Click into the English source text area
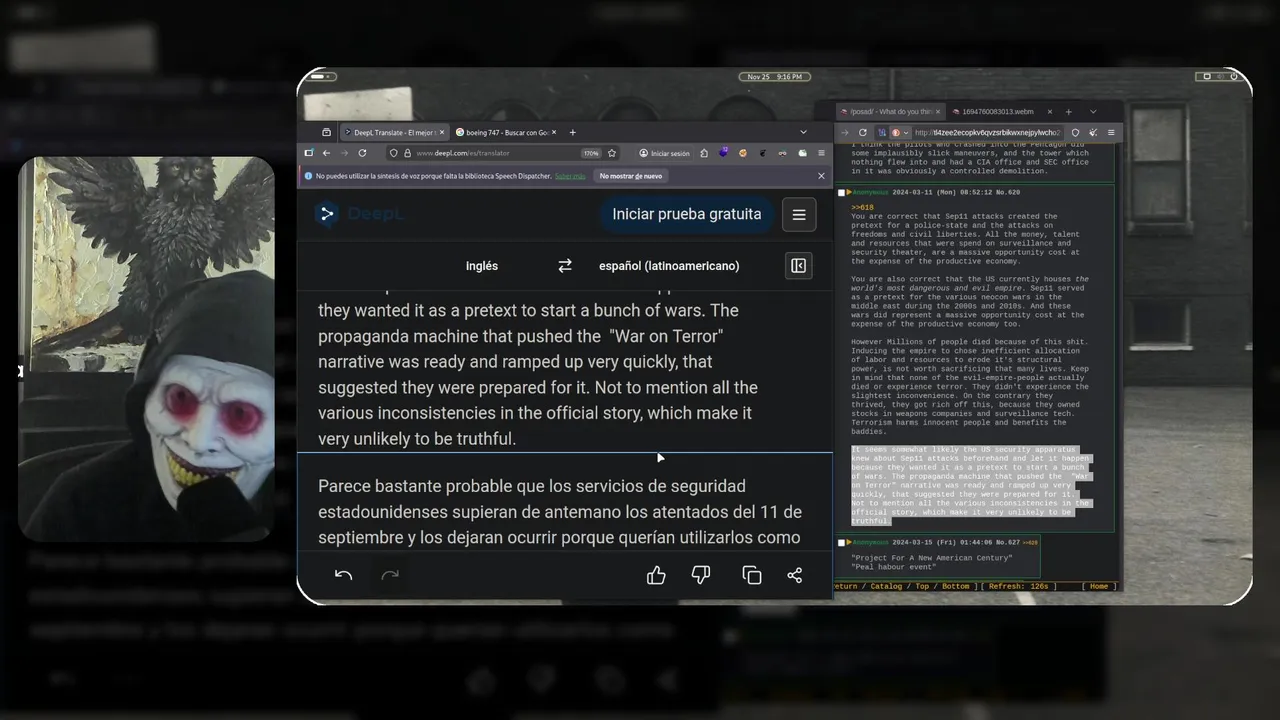The image size is (1280, 720). pyautogui.click(x=565, y=372)
